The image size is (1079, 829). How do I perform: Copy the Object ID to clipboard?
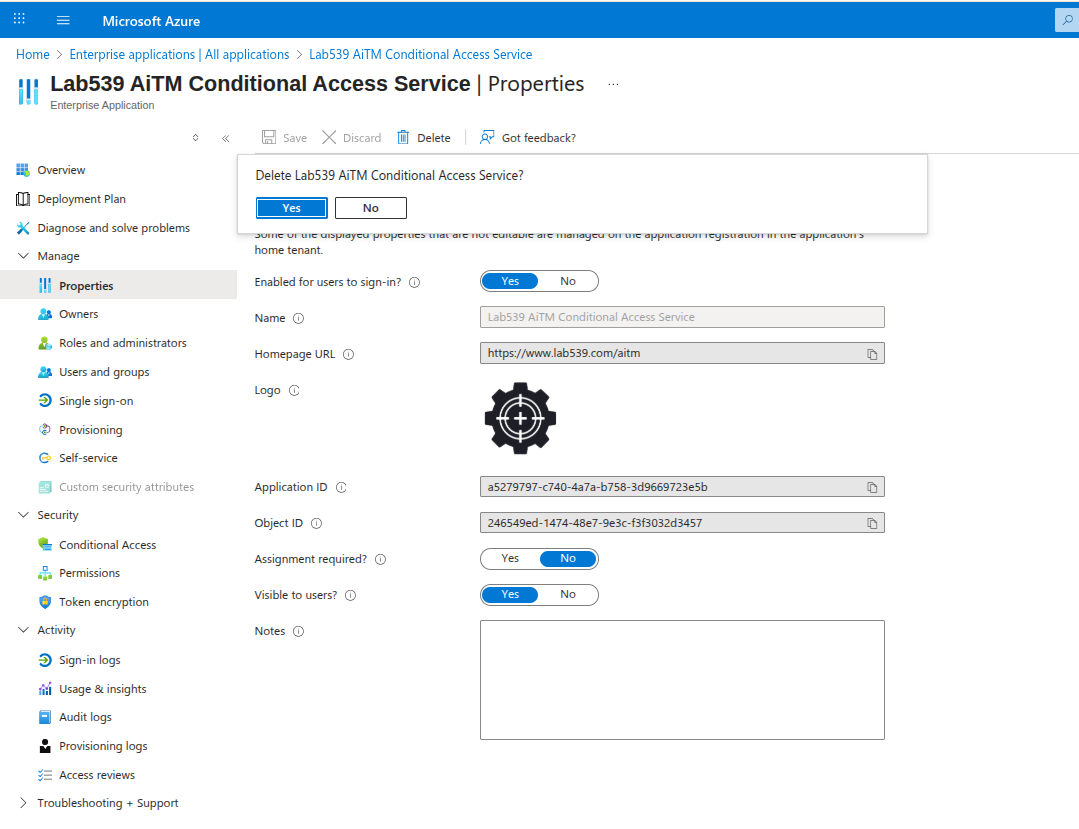click(x=872, y=523)
